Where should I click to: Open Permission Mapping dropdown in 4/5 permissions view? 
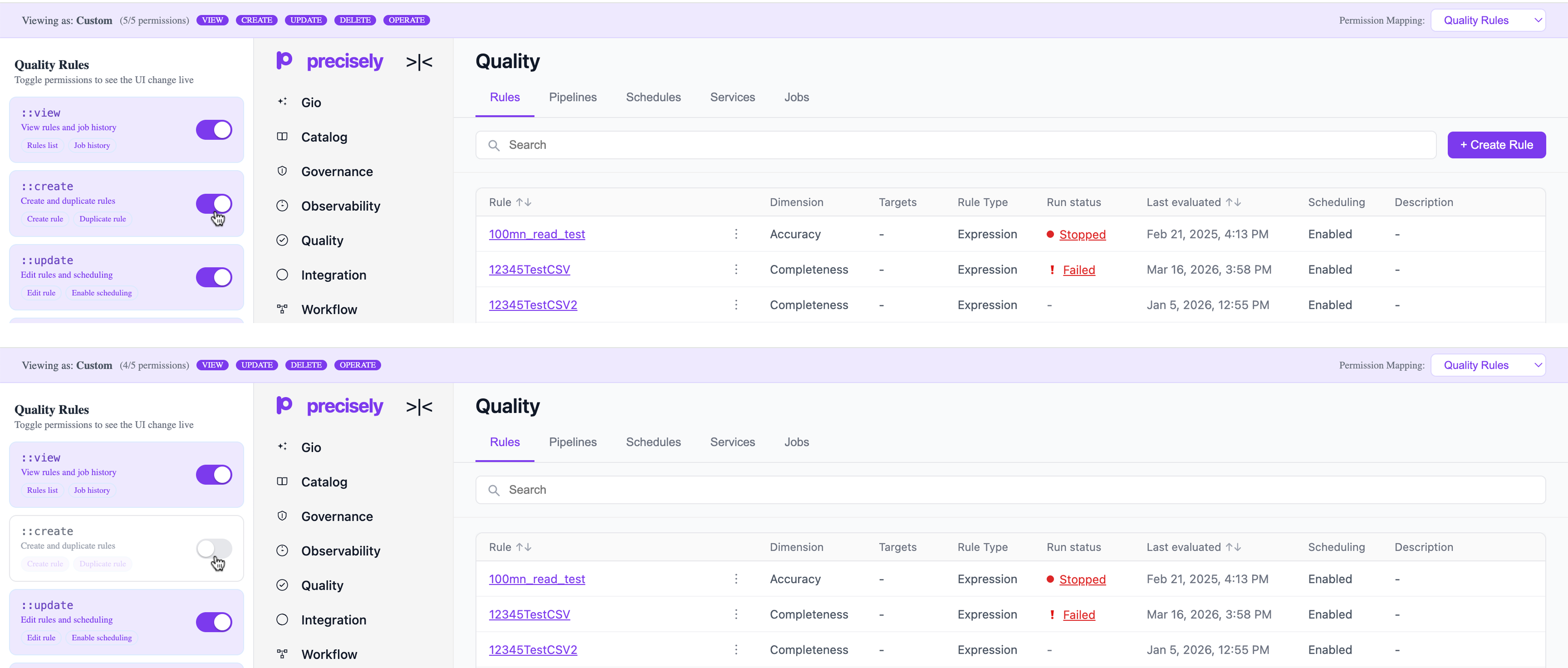coord(1488,365)
